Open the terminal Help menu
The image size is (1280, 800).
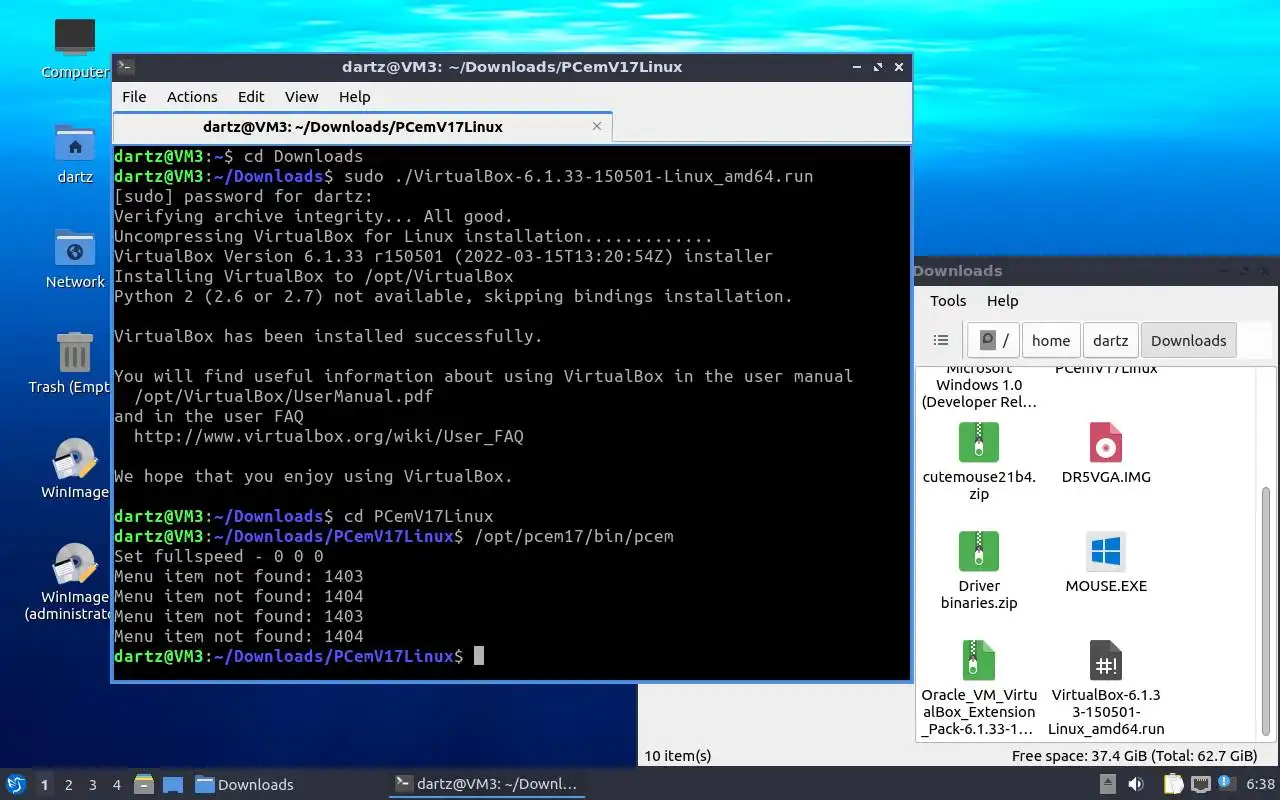coord(354,97)
